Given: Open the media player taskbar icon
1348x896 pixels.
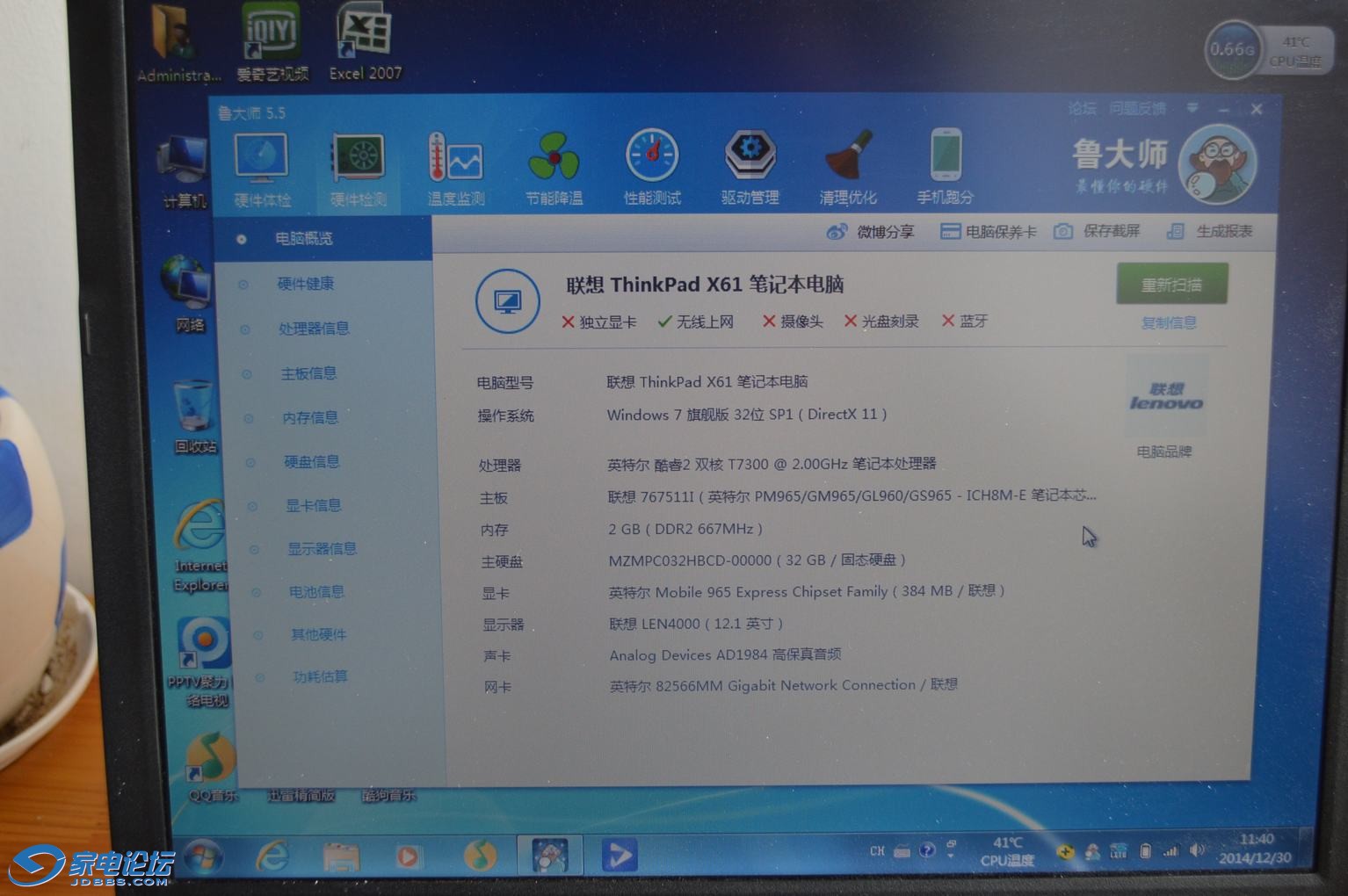Looking at the screenshot, I should (408, 856).
